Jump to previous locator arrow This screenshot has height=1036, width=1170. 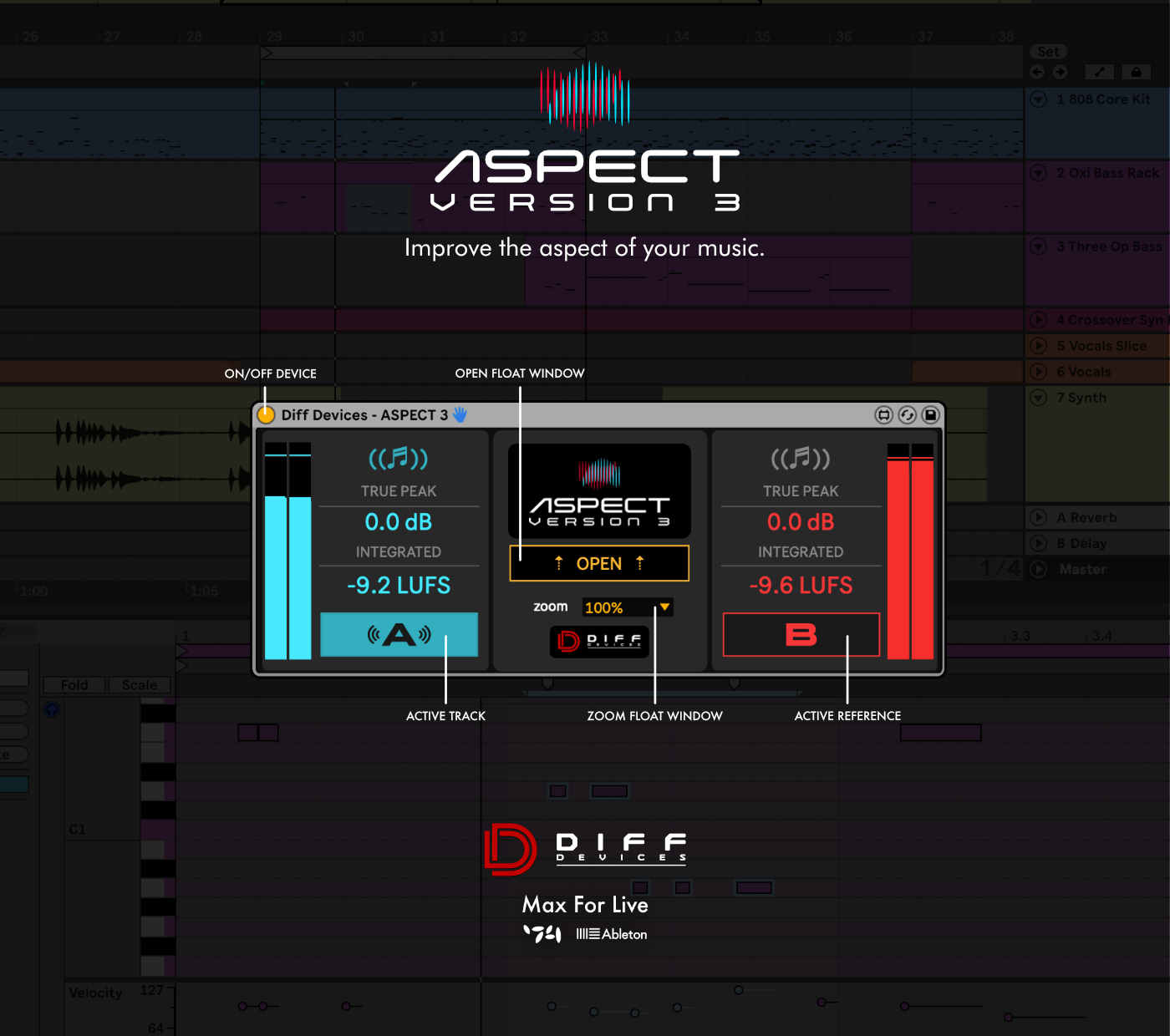(x=1037, y=72)
